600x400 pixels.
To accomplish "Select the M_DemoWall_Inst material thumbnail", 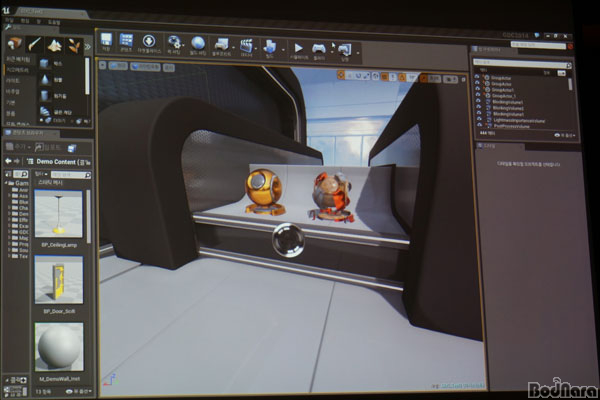I will click(59, 347).
